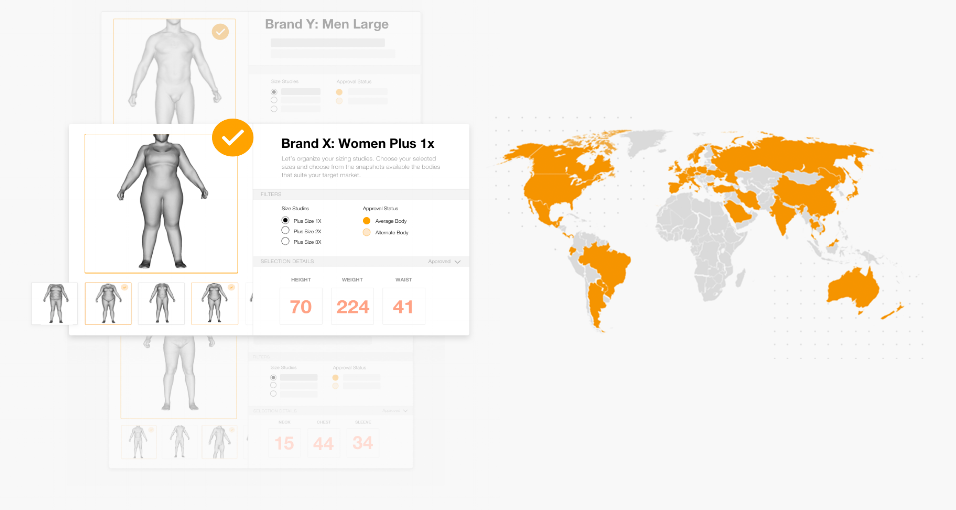Screen dimensions: 956x510
Task: Click the Average Body orange swatch
Action: [366, 221]
